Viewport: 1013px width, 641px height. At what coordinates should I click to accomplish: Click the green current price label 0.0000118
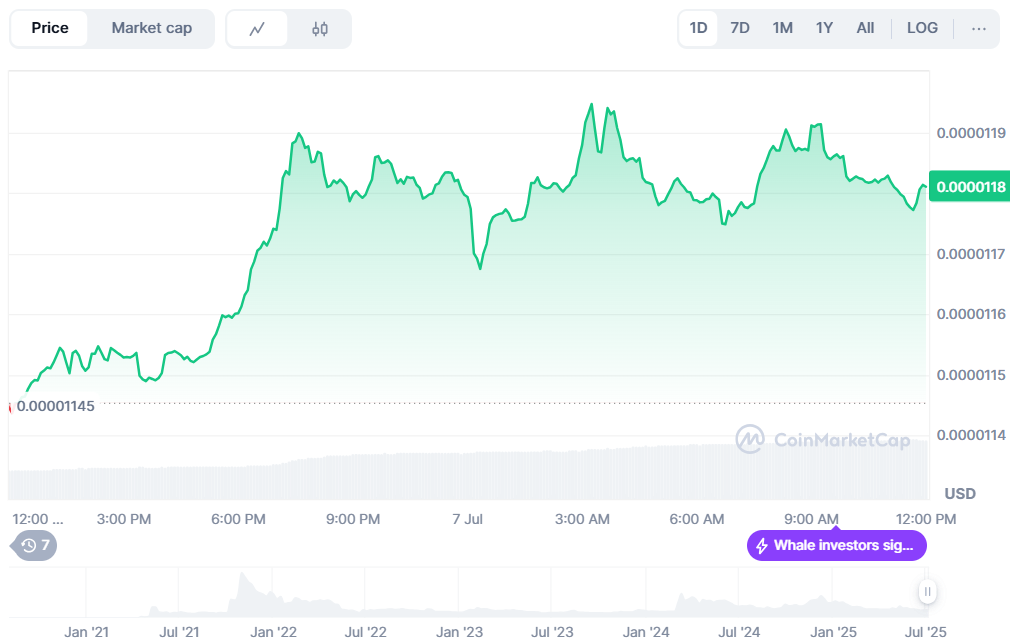click(x=970, y=187)
